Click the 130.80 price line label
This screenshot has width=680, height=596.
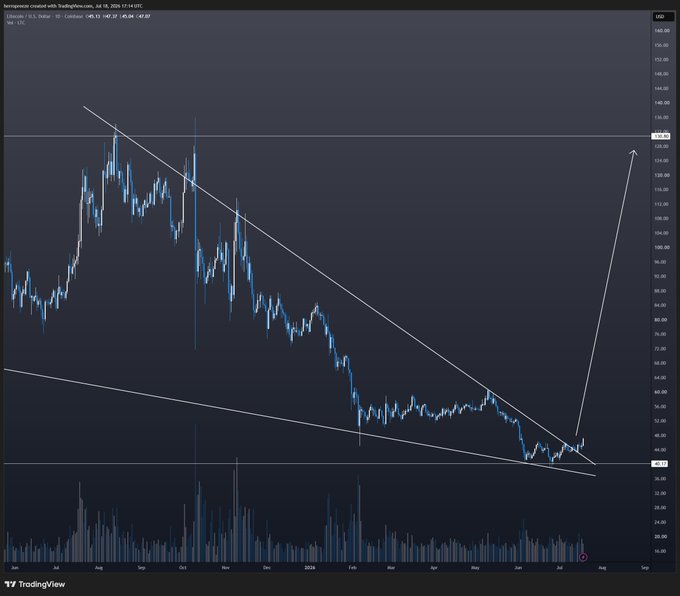661,136
